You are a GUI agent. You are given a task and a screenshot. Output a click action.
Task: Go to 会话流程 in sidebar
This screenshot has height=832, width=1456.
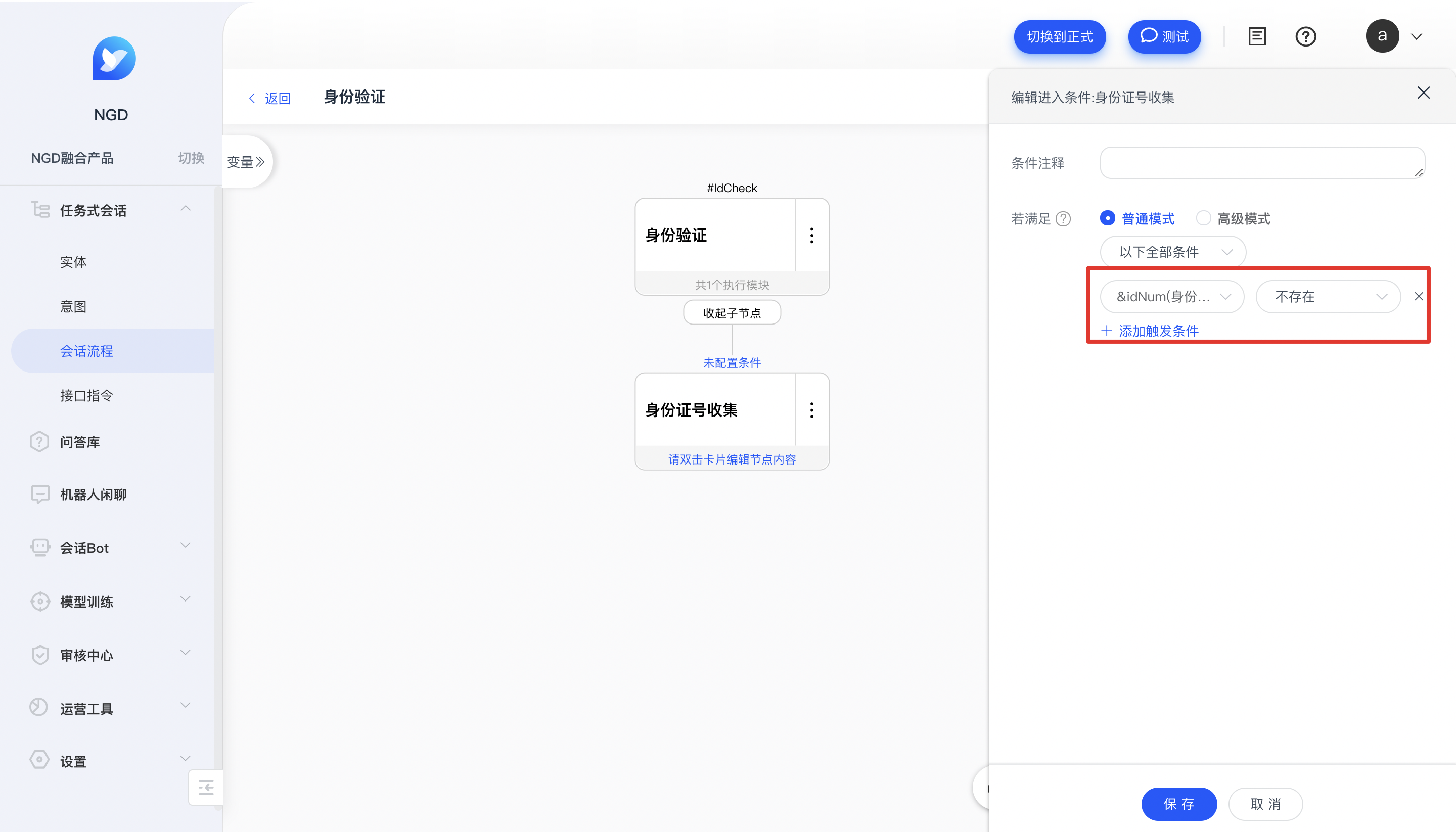click(x=87, y=351)
